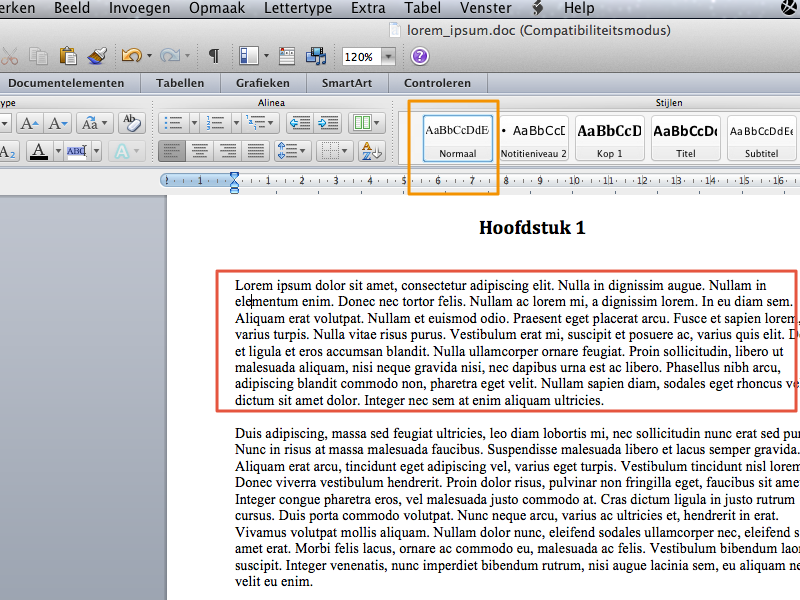Clear formatting with the eraser icon
This screenshot has height=600, width=800.
(x=132, y=123)
